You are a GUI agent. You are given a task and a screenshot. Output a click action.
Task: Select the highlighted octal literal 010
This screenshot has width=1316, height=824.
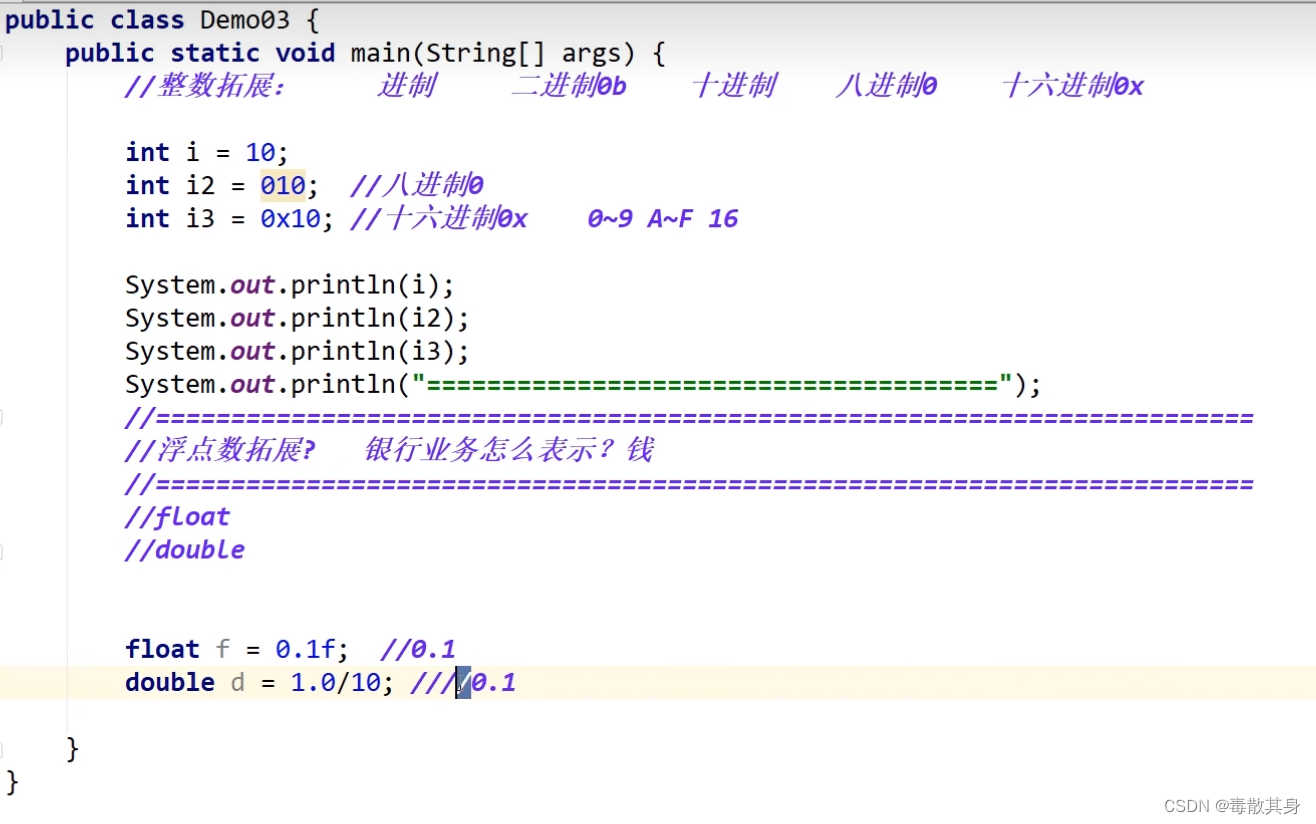click(281, 185)
